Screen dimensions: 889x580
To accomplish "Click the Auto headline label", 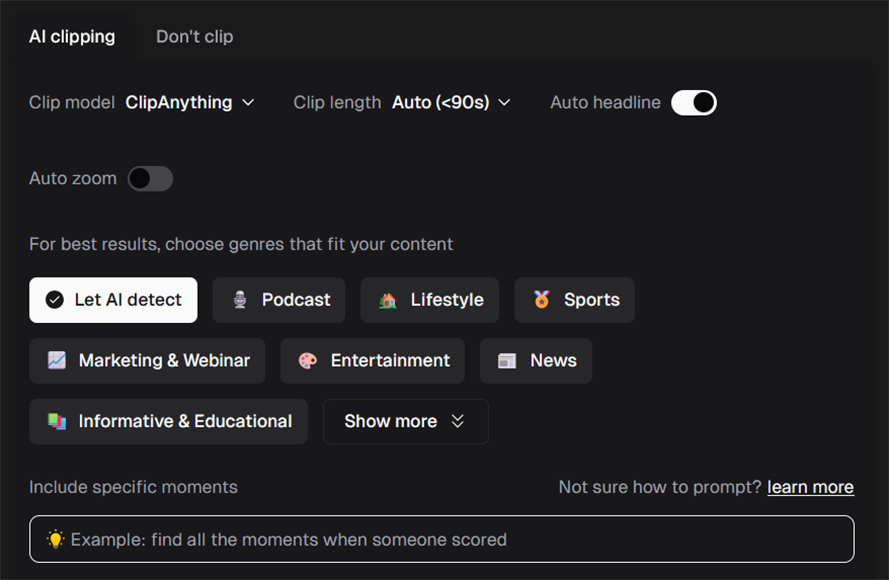I will pos(606,103).
